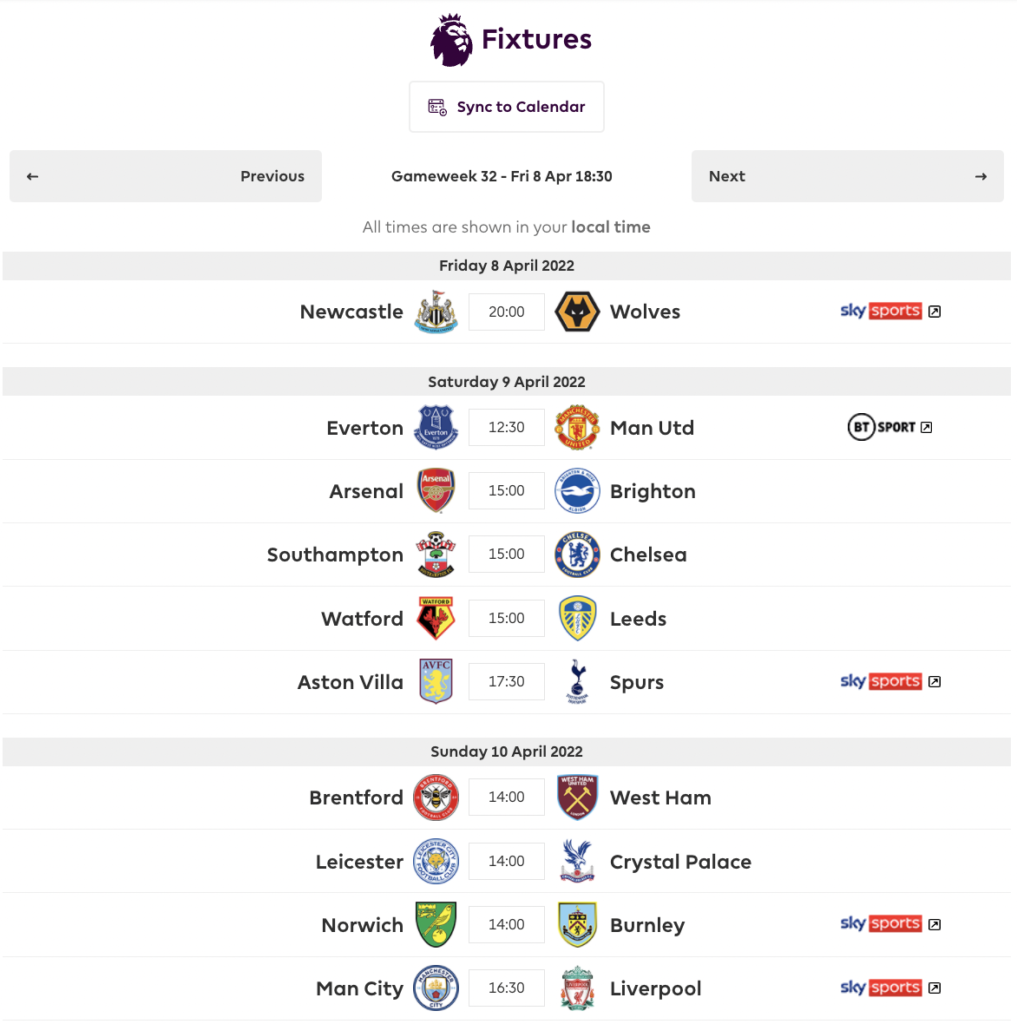Click the Gameweek 32 header text

pyautogui.click(x=502, y=176)
